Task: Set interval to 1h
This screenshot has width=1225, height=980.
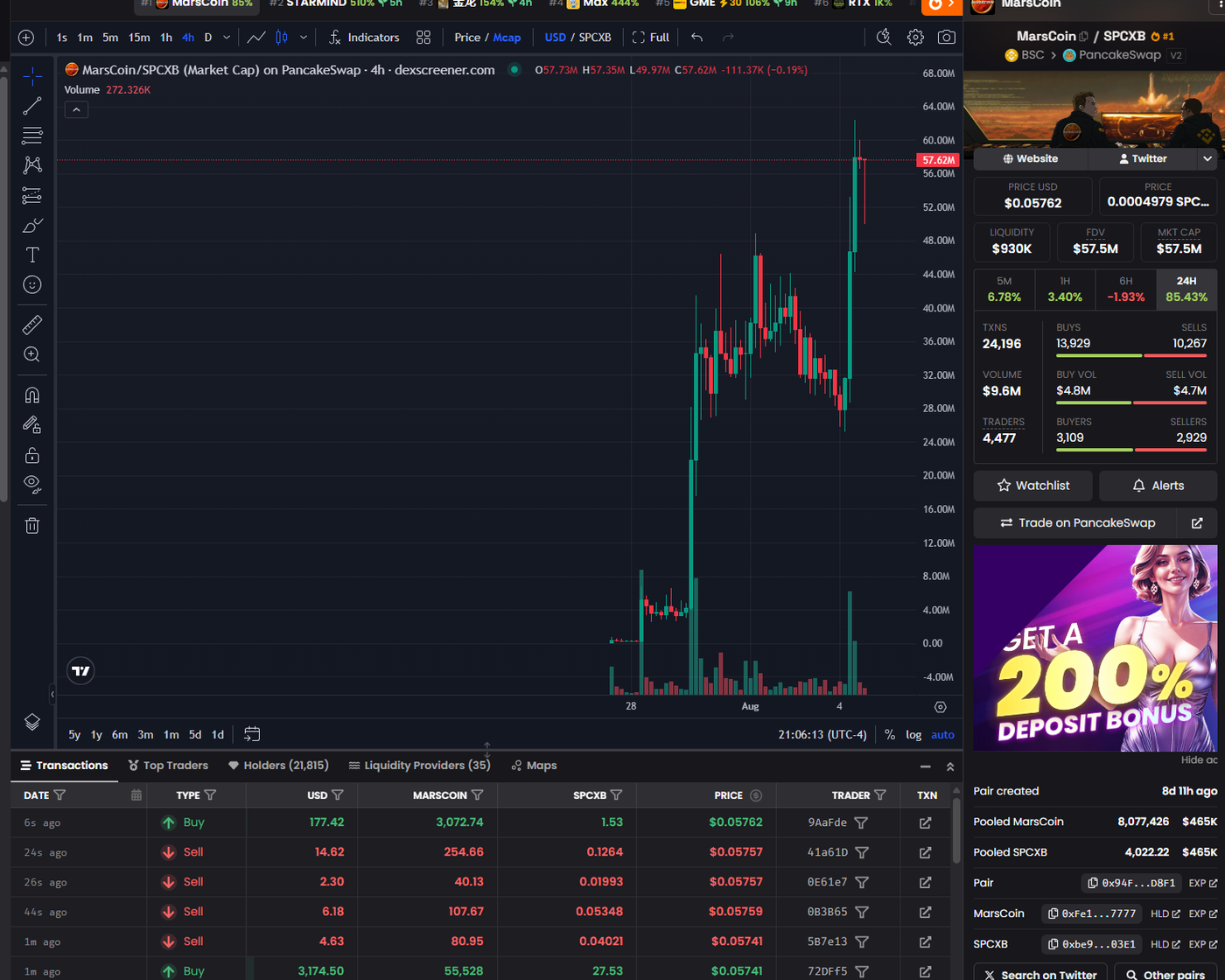Action: coord(166,38)
